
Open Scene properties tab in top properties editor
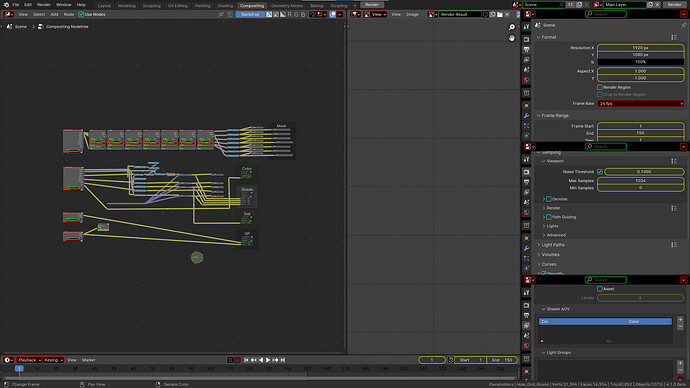tap(526, 70)
